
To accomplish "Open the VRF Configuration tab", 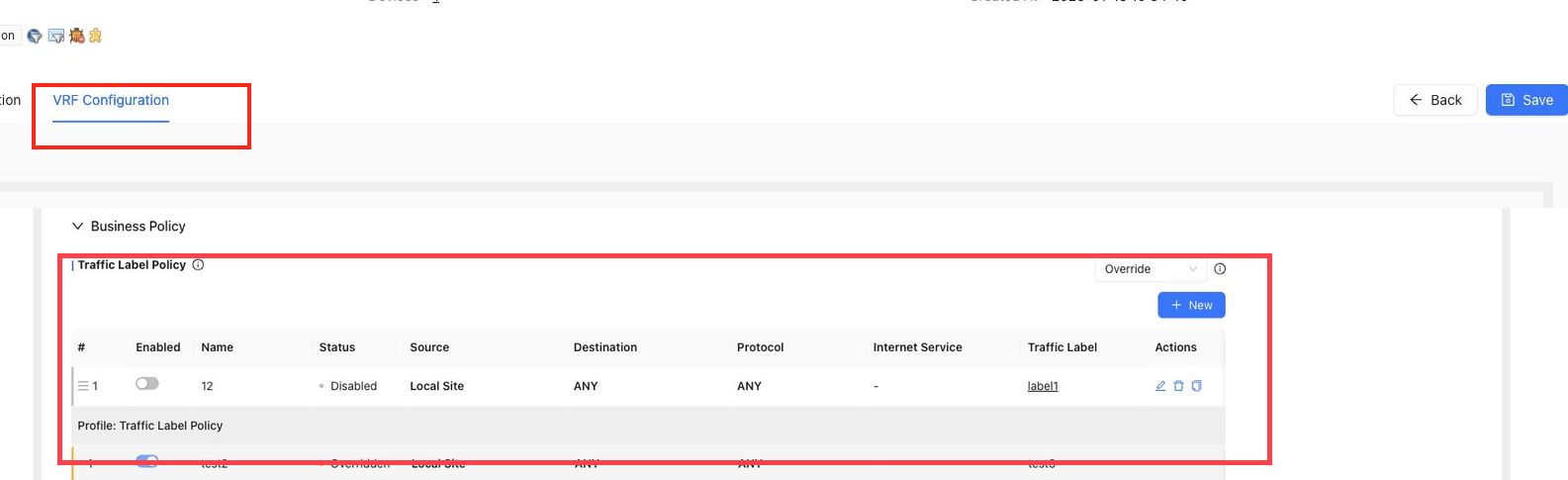I will pyautogui.click(x=111, y=100).
